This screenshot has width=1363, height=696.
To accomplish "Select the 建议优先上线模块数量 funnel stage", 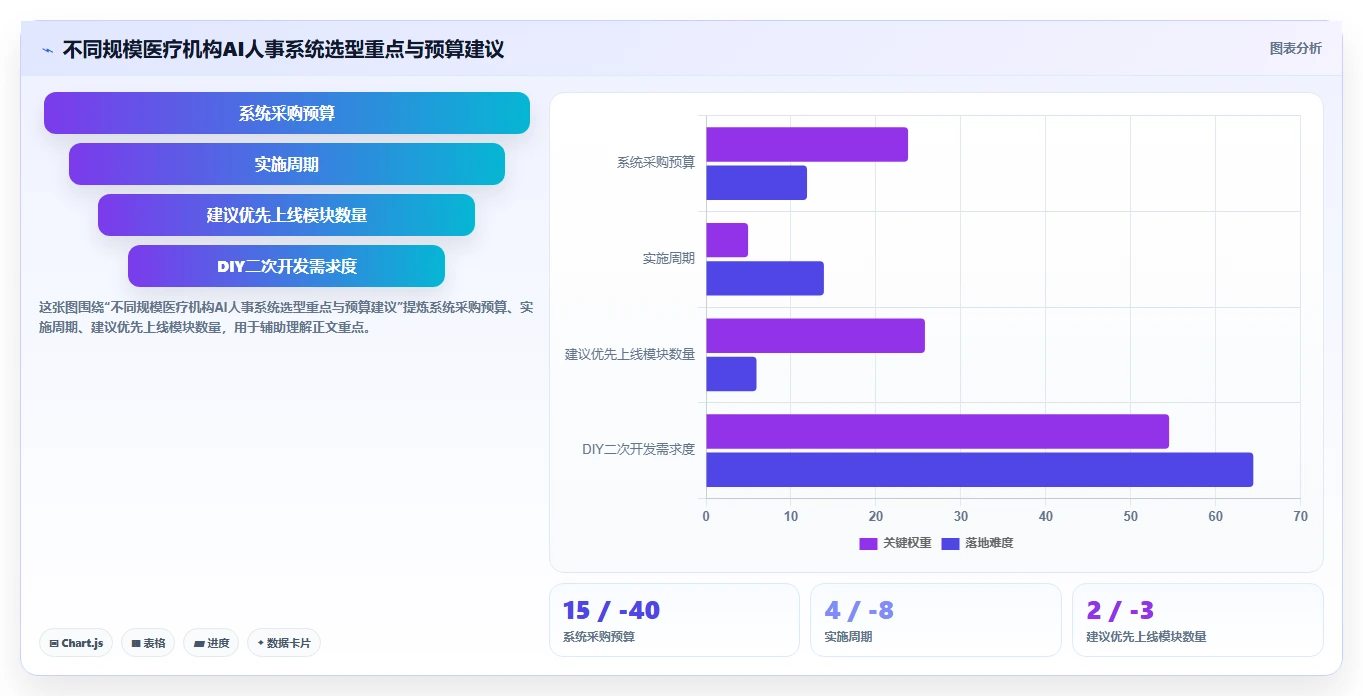I will [287, 215].
